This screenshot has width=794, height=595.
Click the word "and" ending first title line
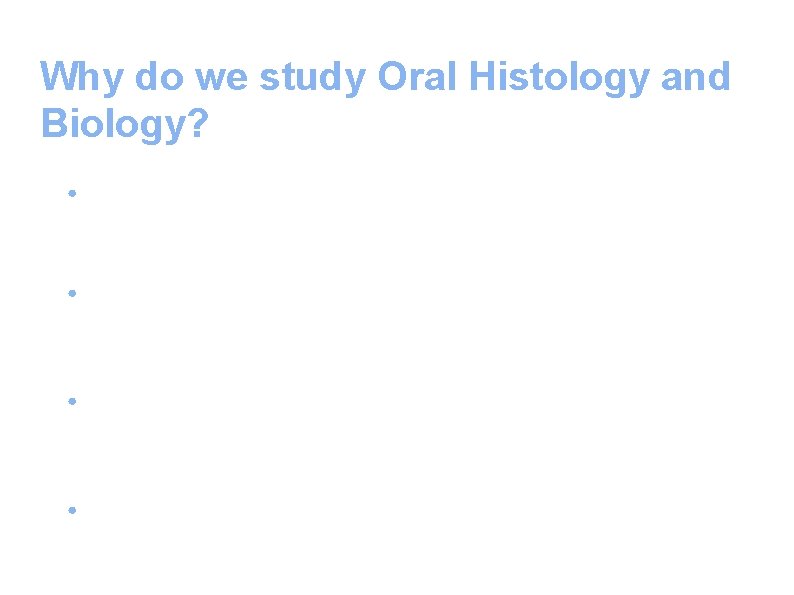696,77
